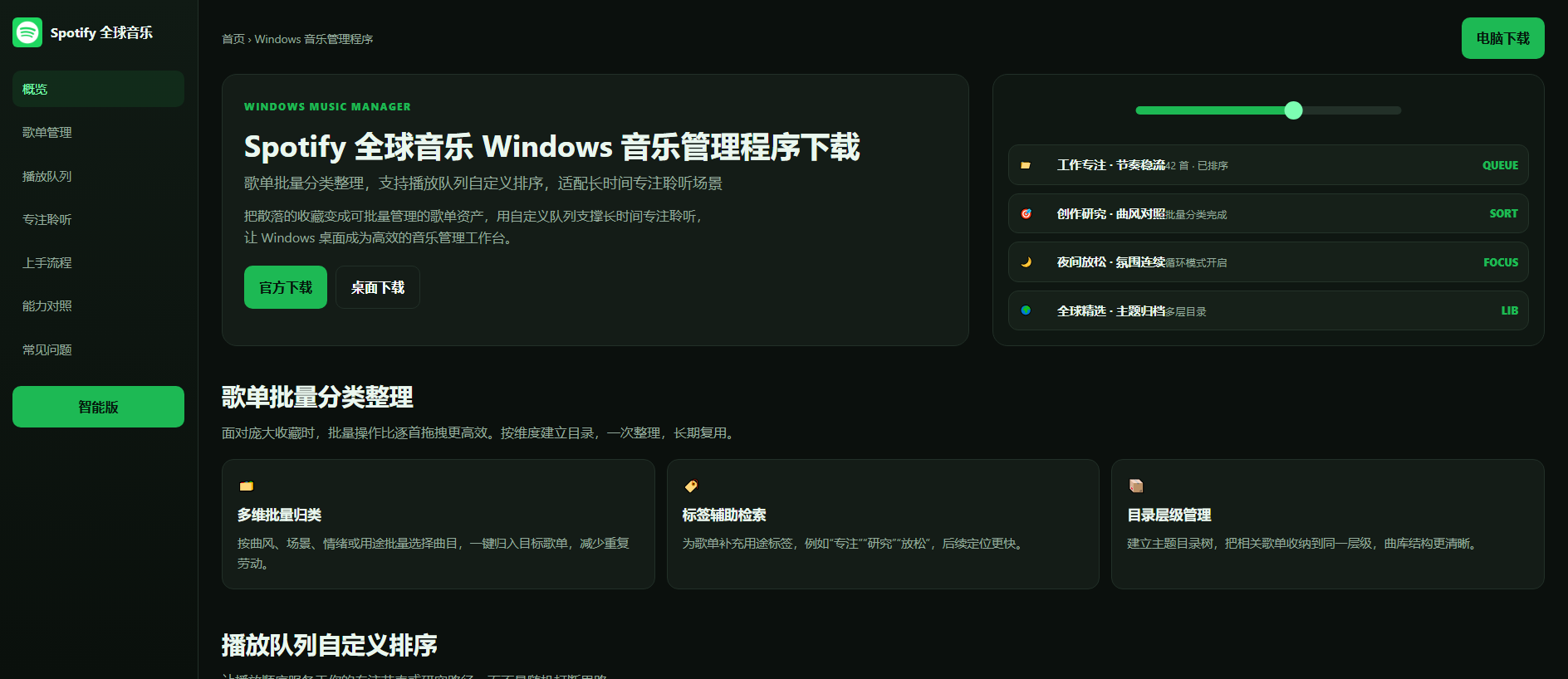
Task: Click the LIB label in 全球精选 row
Action: point(1509,310)
